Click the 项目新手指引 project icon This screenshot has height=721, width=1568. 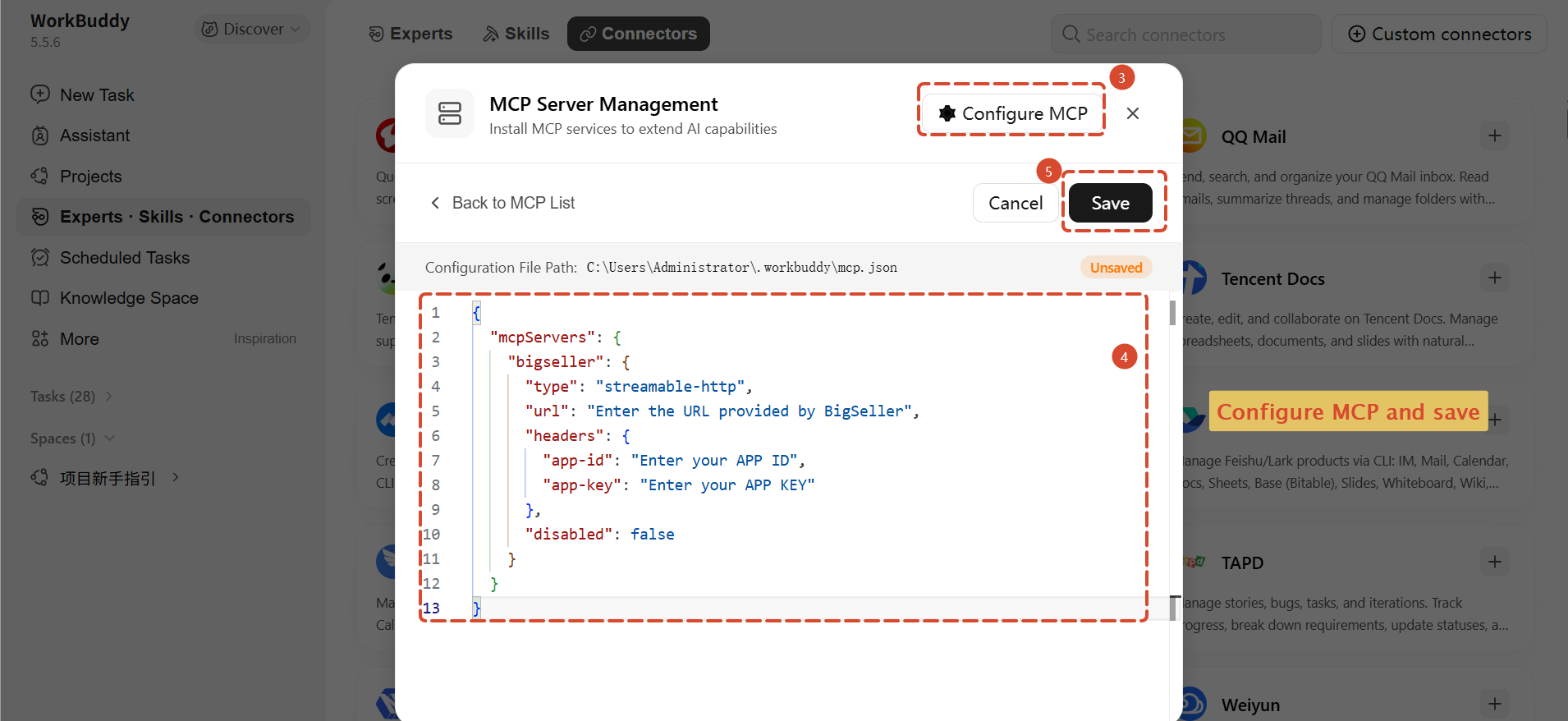pyautogui.click(x=40, y=477)
